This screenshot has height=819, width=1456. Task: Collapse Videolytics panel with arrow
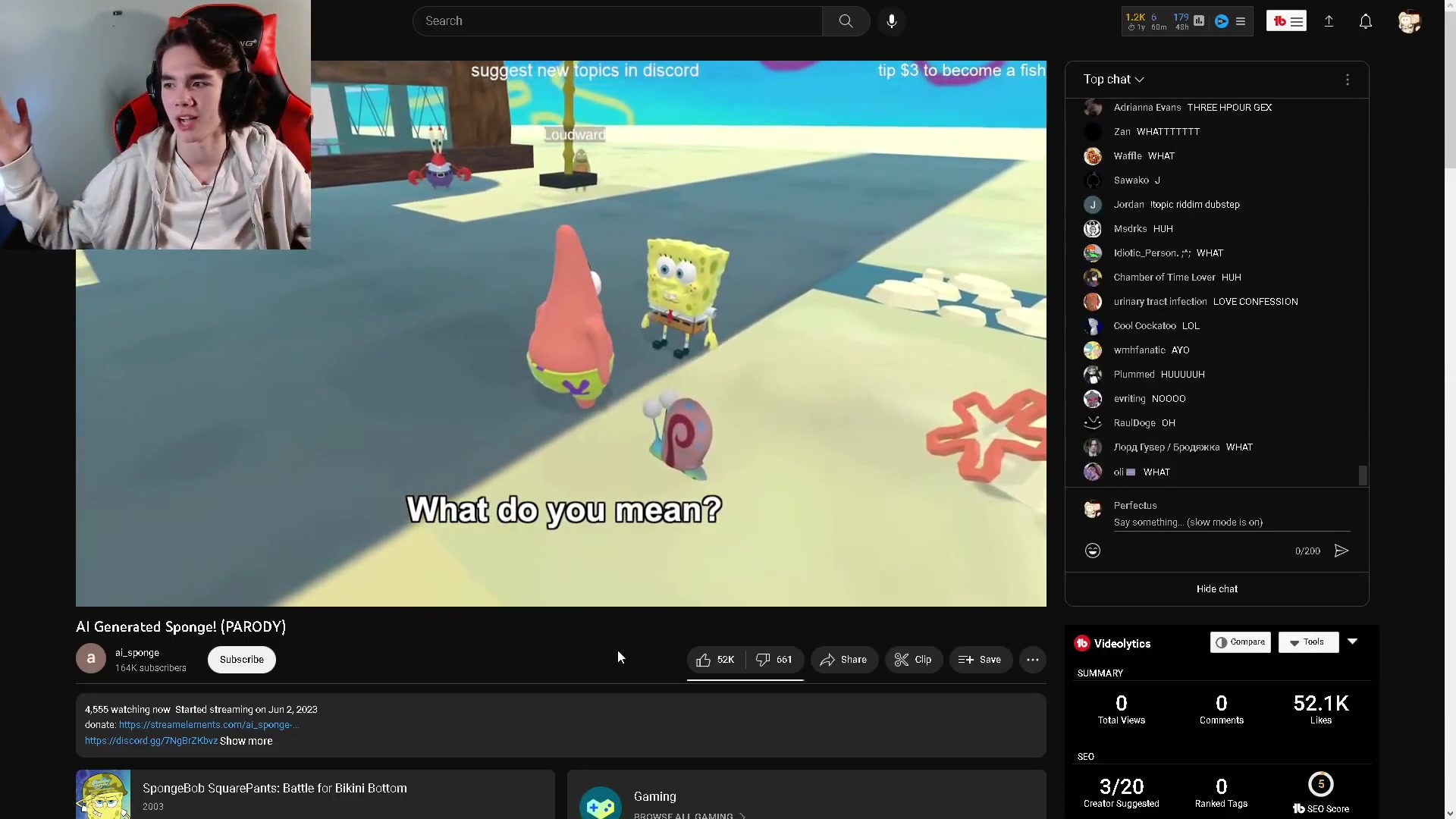(x=1352, y=642)
